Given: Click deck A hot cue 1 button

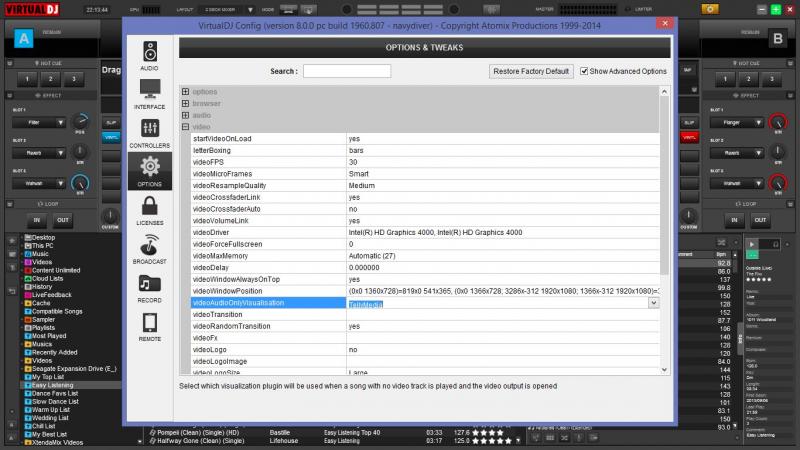Looking at the screenshot, I should [x=27, y=79].
